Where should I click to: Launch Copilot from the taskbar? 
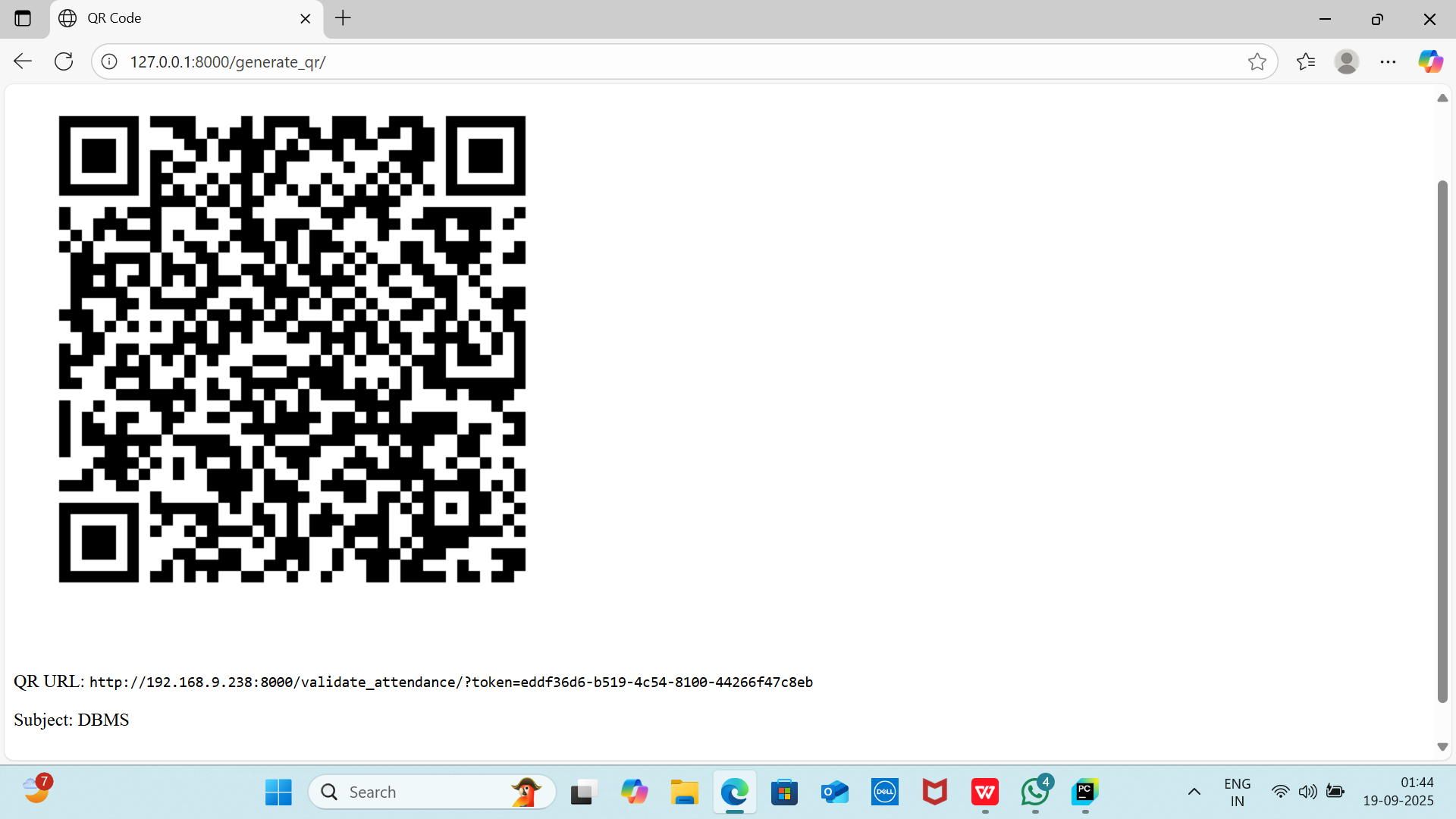click(x=634, y=792)
